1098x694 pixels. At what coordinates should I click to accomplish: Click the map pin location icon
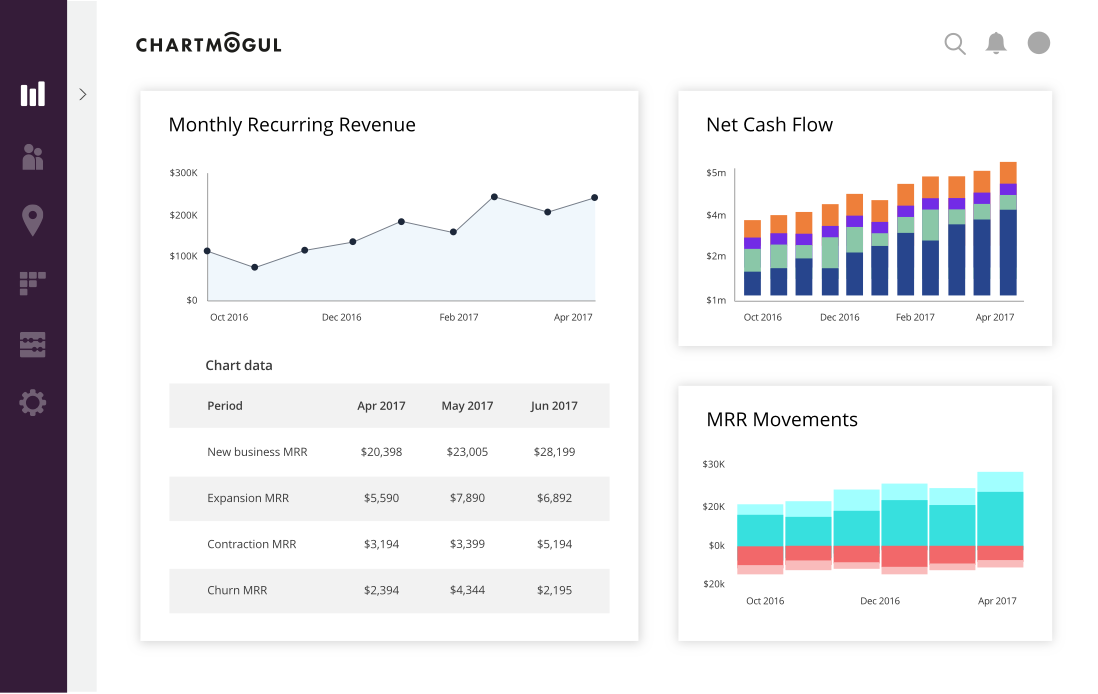click(x=33, y=220)
